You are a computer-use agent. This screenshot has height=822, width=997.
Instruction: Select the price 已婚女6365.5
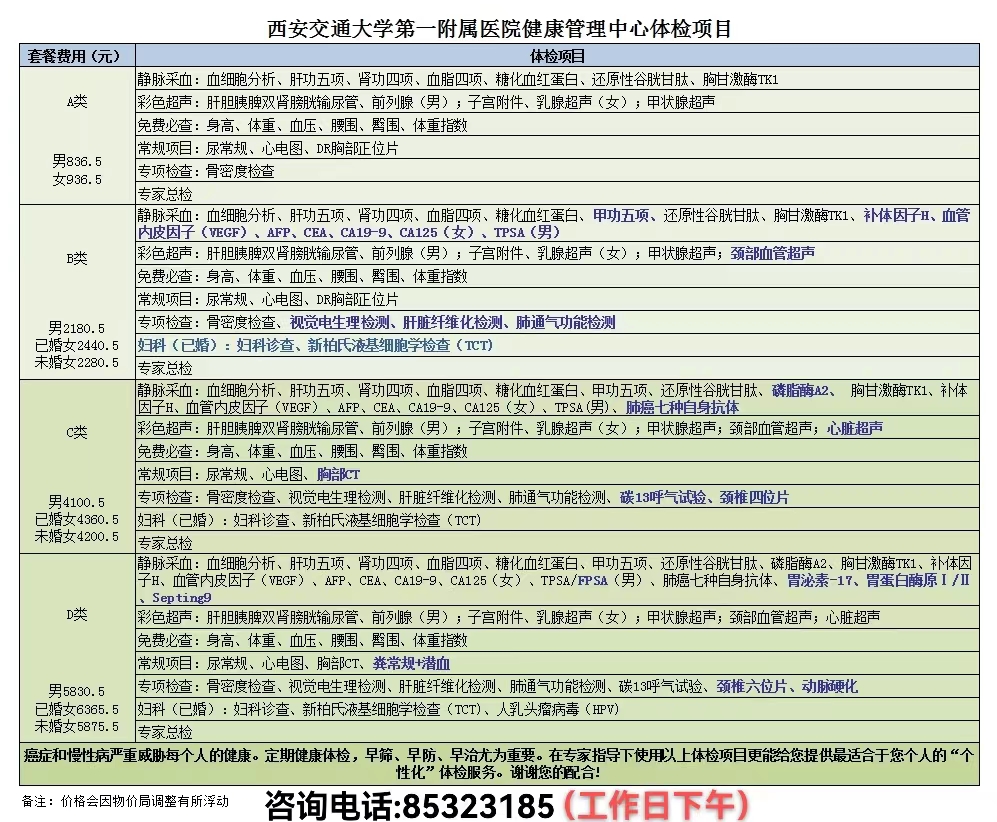tap(77, 709)
